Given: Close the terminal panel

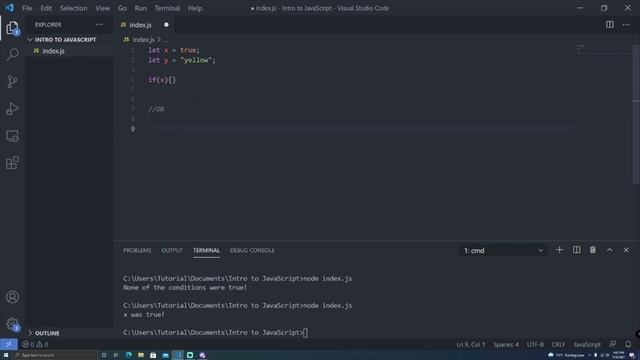Looking at the screenshot, I should (626, 250).
